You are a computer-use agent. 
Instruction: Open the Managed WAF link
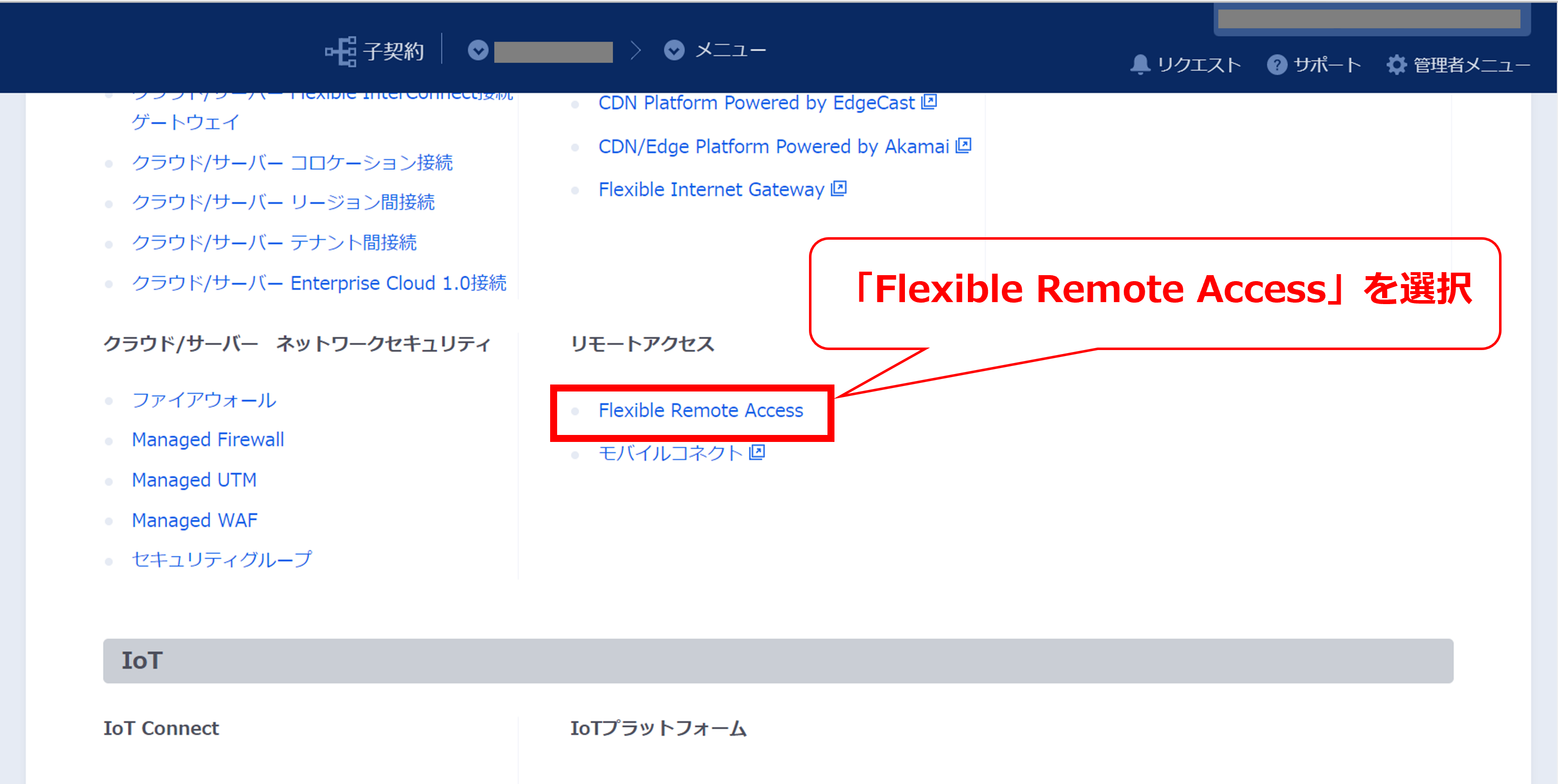[x=194, y=520]
